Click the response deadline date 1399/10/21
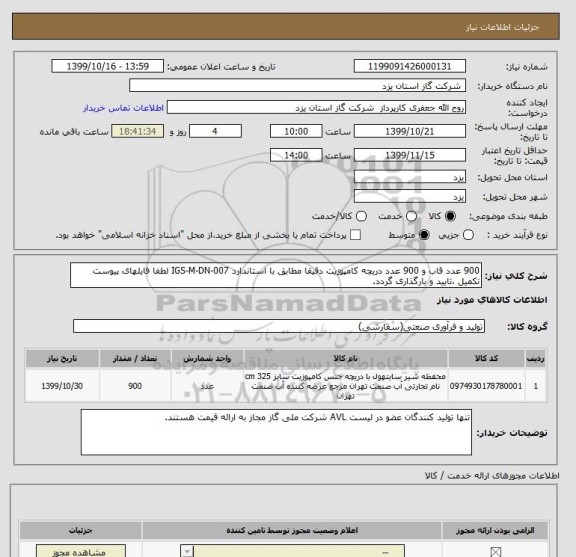Viewport: 576px width, 557px height. (410, 131)
